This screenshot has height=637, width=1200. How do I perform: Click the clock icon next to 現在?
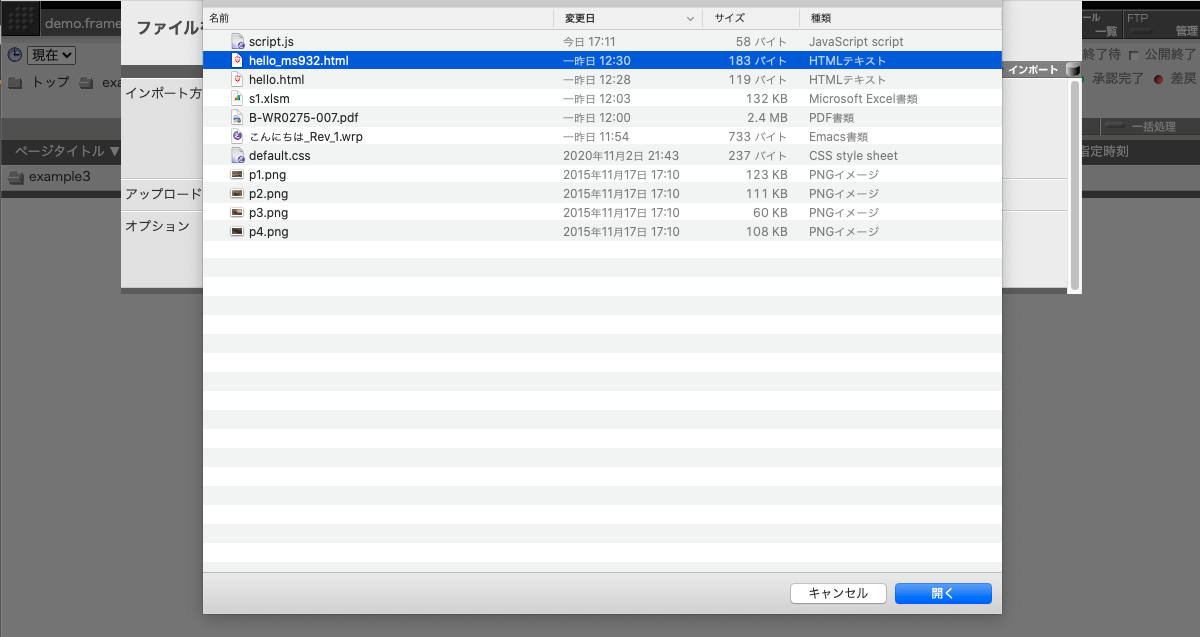point(15,55)
